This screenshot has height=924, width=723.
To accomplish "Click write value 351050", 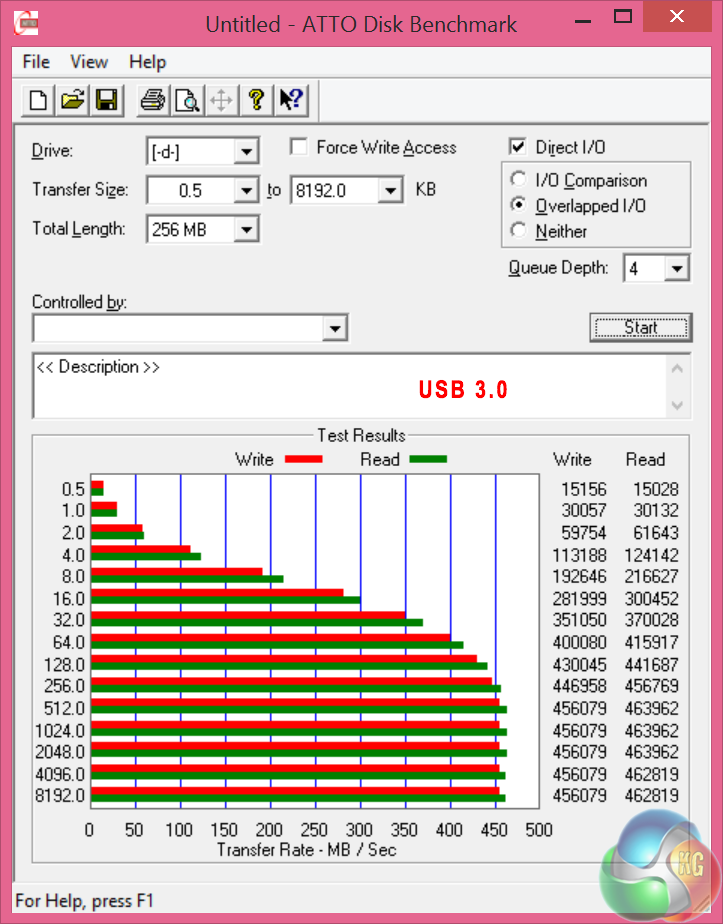I will (x=579, y=620).
